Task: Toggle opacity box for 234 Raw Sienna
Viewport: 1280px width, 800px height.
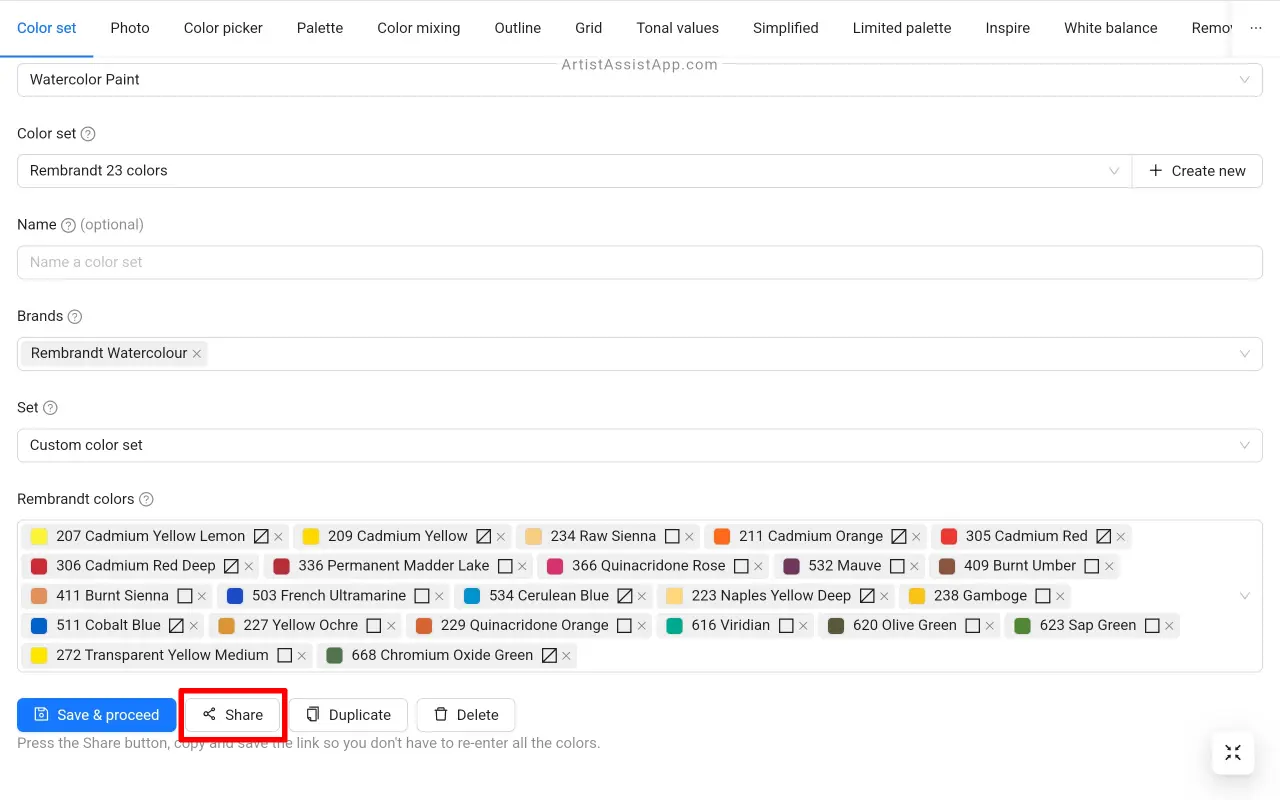Action: coord(672,536)
